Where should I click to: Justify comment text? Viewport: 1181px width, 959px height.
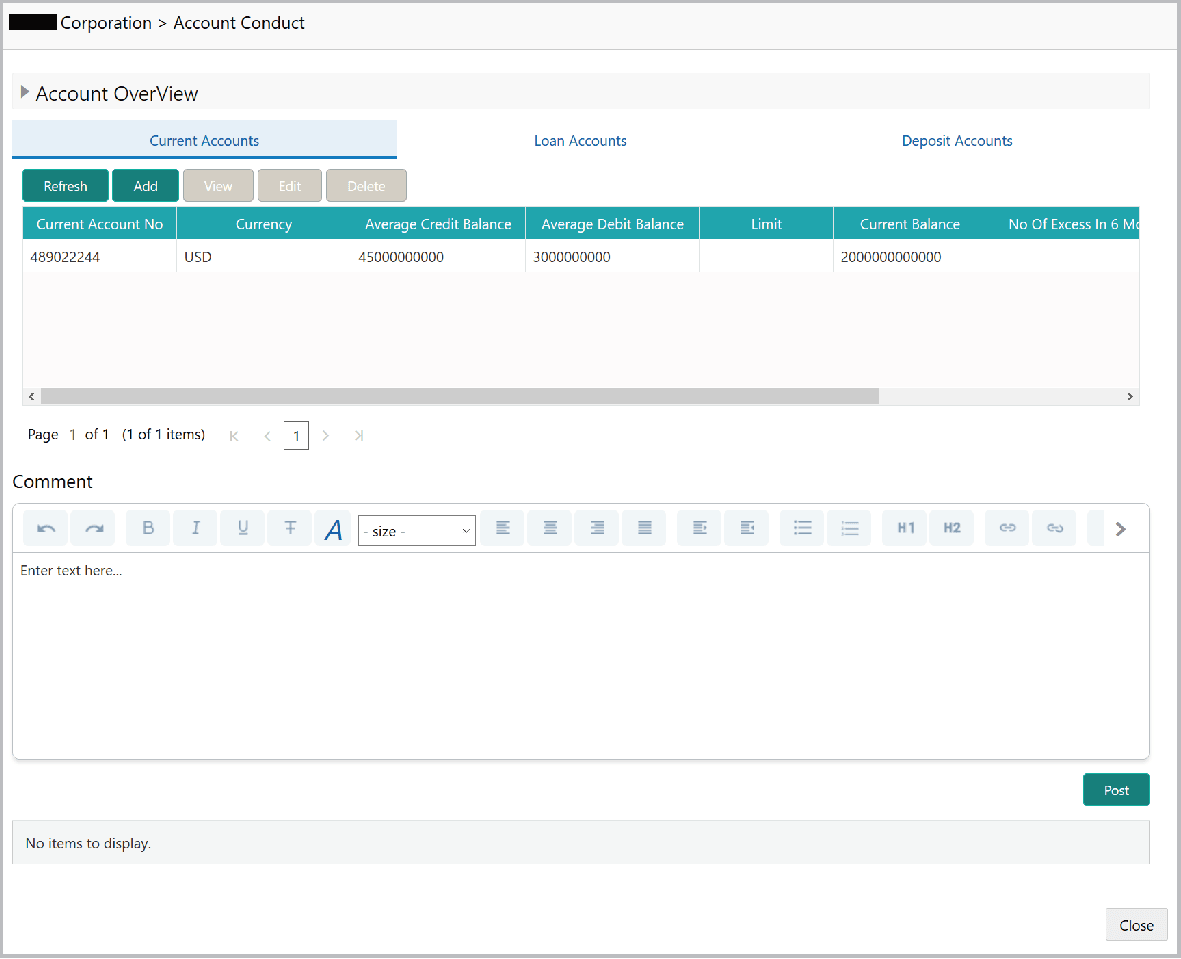(x=645, y=528)
